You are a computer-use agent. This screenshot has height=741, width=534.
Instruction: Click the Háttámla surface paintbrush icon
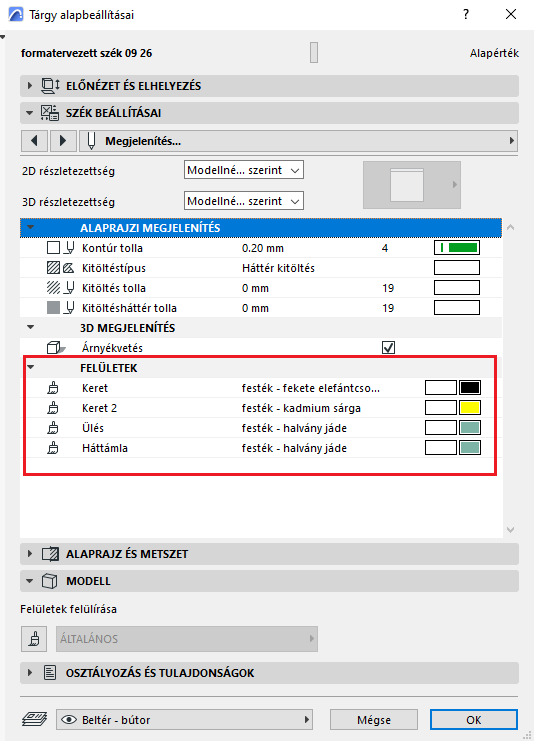[53, 448]
